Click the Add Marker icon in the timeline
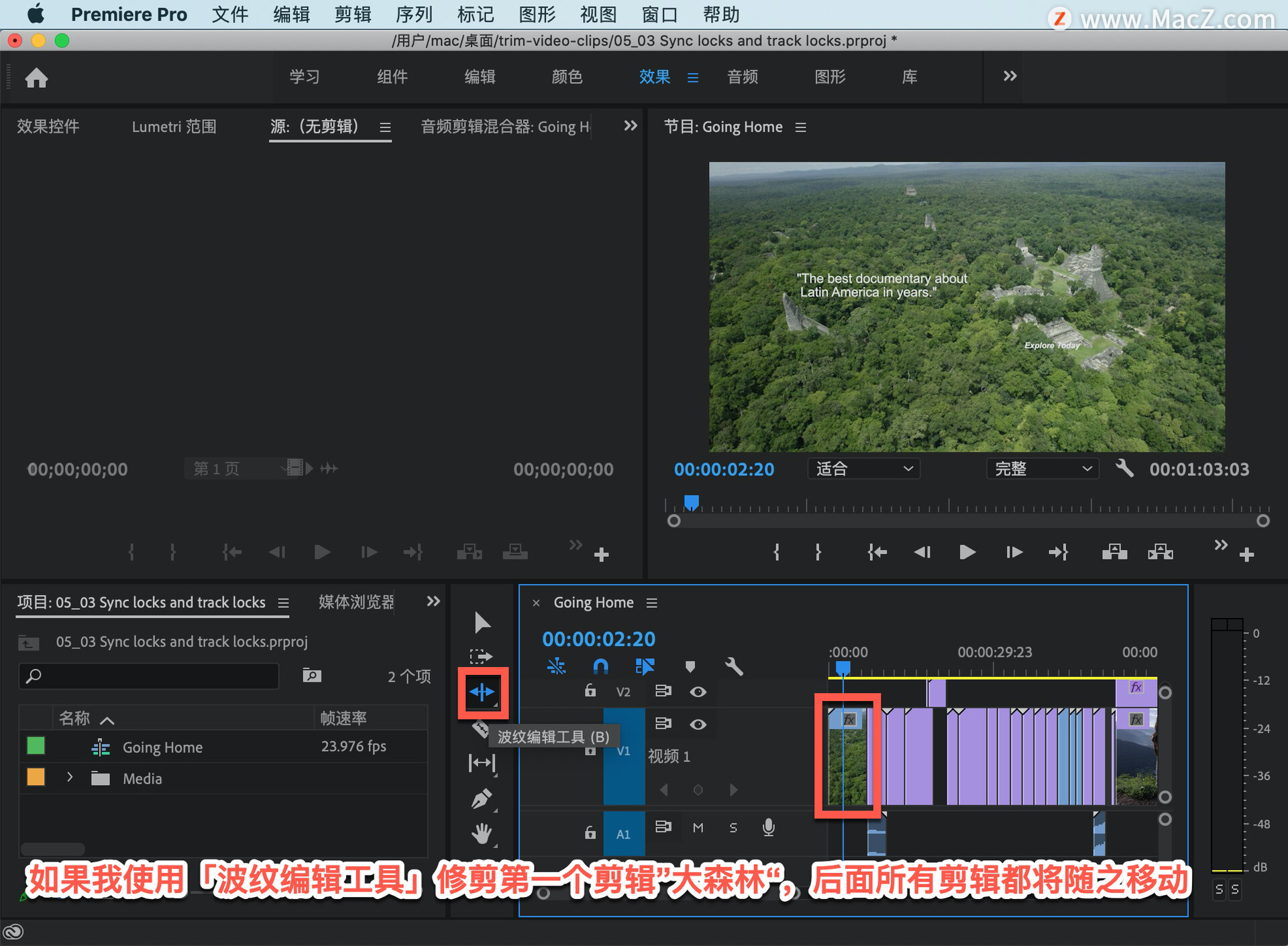Viewport: 1288px width, 946px height. pos(690,666)
